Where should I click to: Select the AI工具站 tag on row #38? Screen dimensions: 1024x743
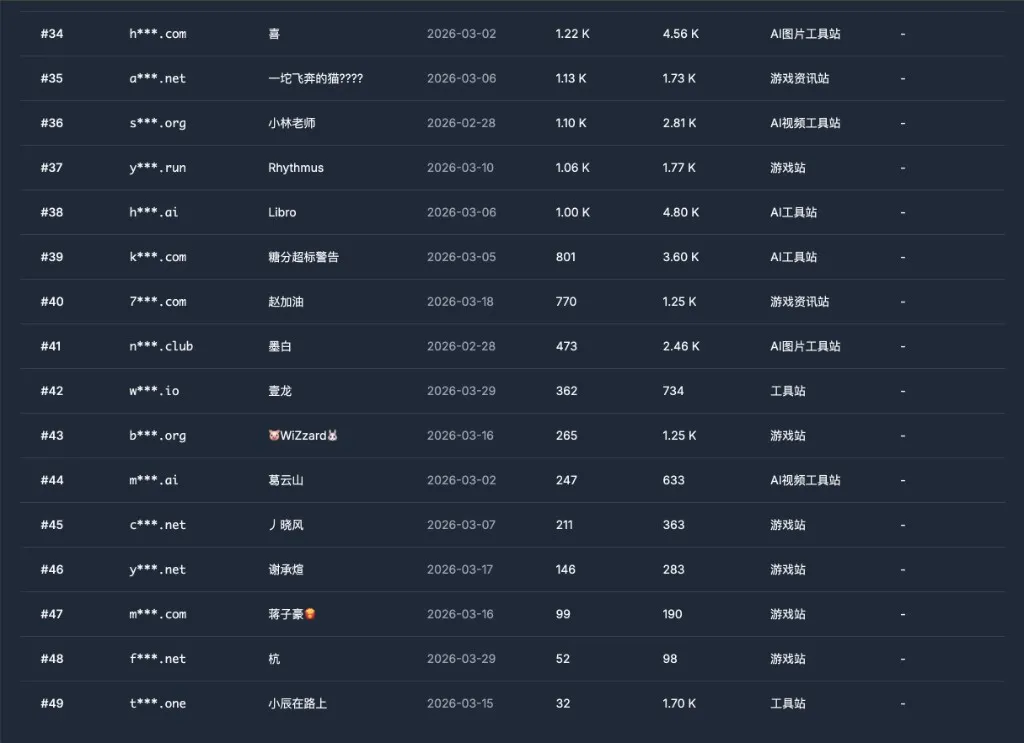(793, 212)
